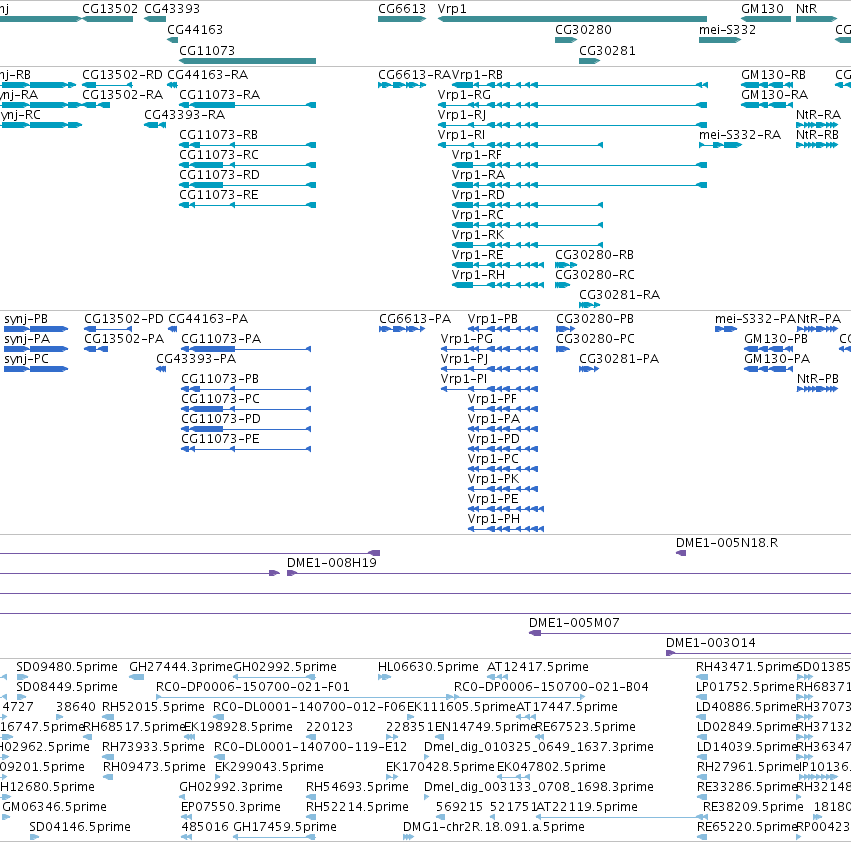Click the EK198928.5prime EST label
Image resolution: width=851 pixels, height=842 pixels.
tap(238, 727)
